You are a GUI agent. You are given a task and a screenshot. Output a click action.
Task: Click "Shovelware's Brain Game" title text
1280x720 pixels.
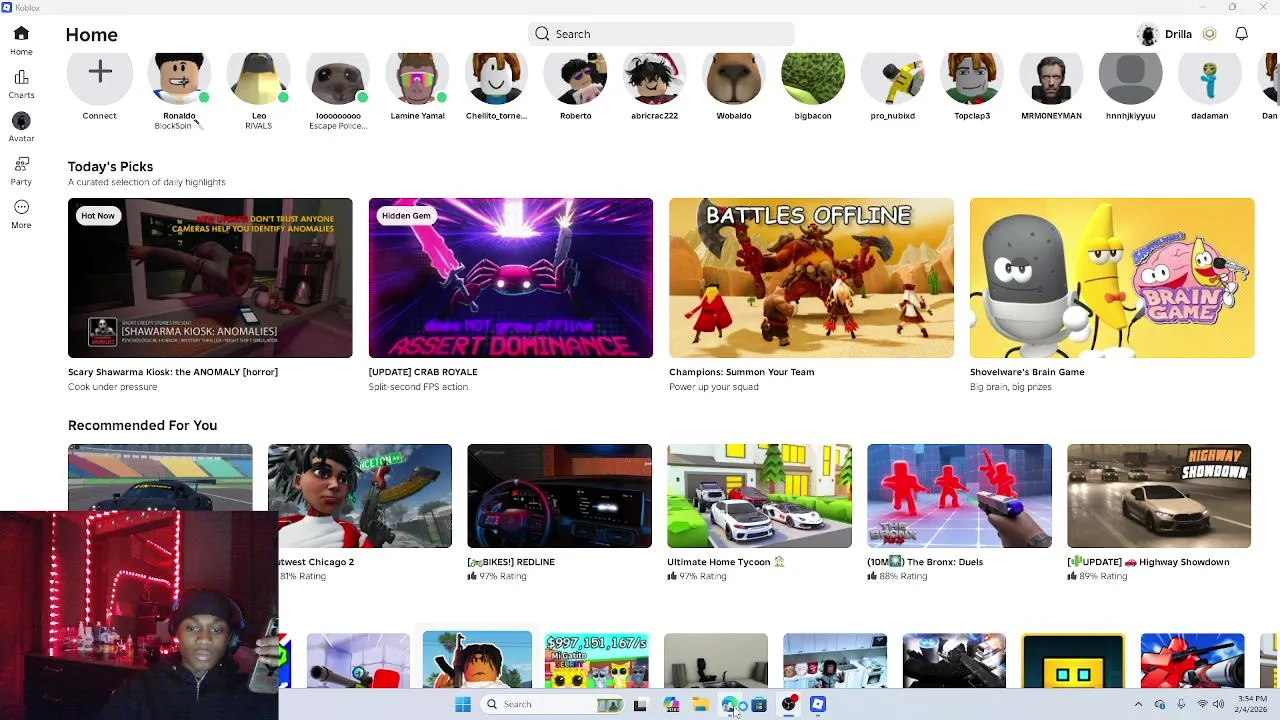[1027, 372]
